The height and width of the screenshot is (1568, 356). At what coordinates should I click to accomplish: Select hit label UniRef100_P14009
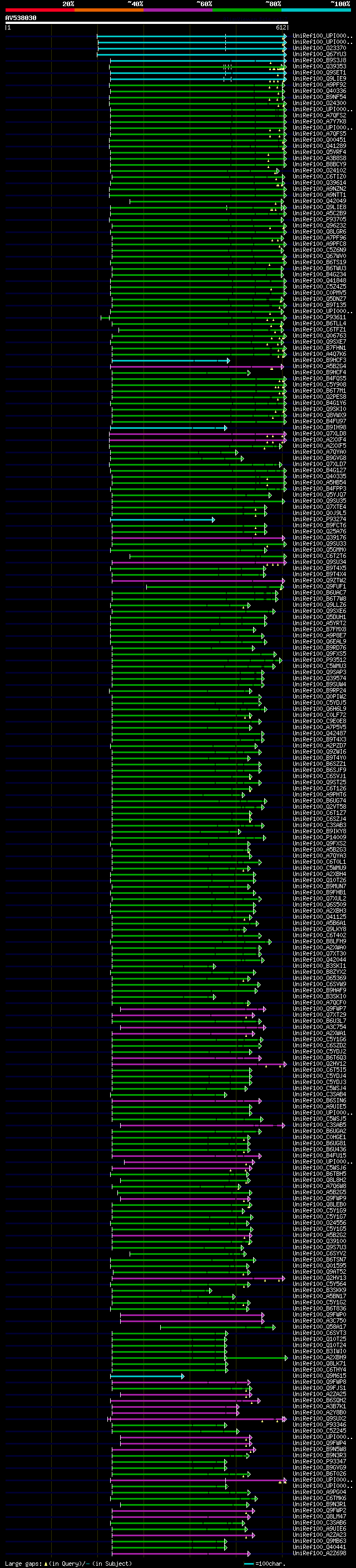(319, 838)
